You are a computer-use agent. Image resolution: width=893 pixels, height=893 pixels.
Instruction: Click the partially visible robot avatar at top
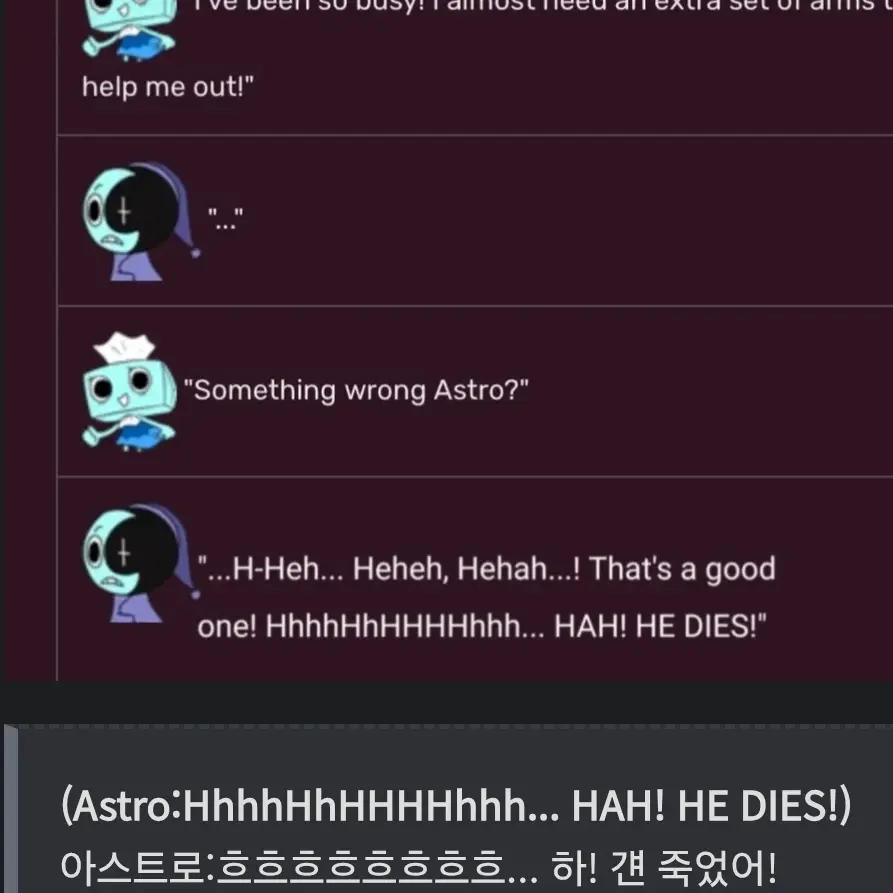coord(130,30)
